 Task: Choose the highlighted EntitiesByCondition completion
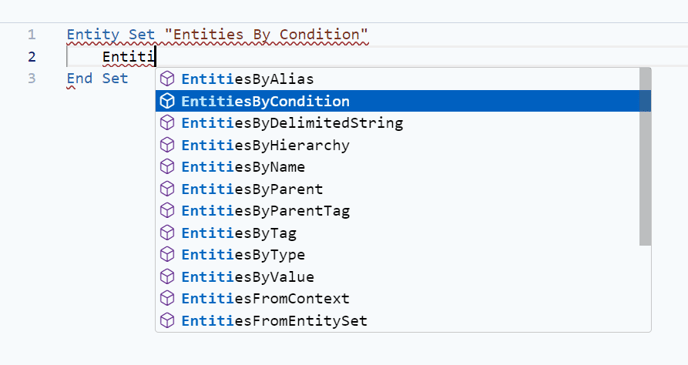[x=398, y=101]
